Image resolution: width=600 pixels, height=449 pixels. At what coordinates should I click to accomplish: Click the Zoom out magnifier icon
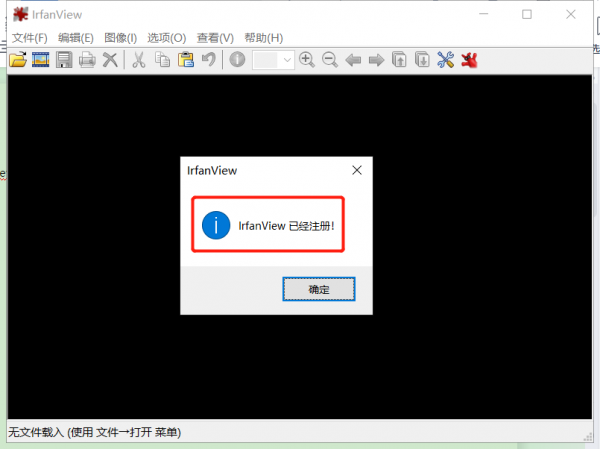(x=330, y=60)
